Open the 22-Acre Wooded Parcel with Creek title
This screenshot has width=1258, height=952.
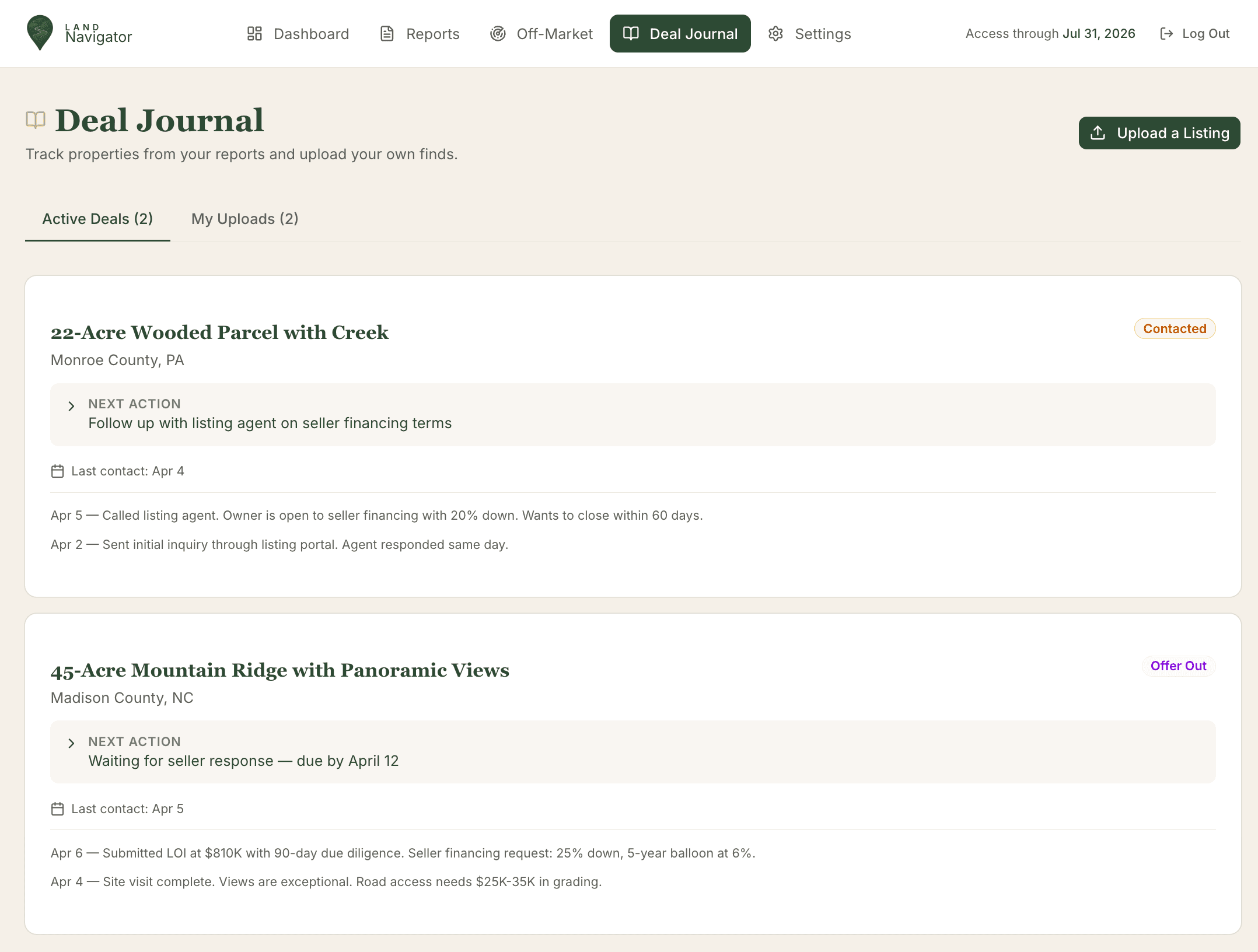219,332
